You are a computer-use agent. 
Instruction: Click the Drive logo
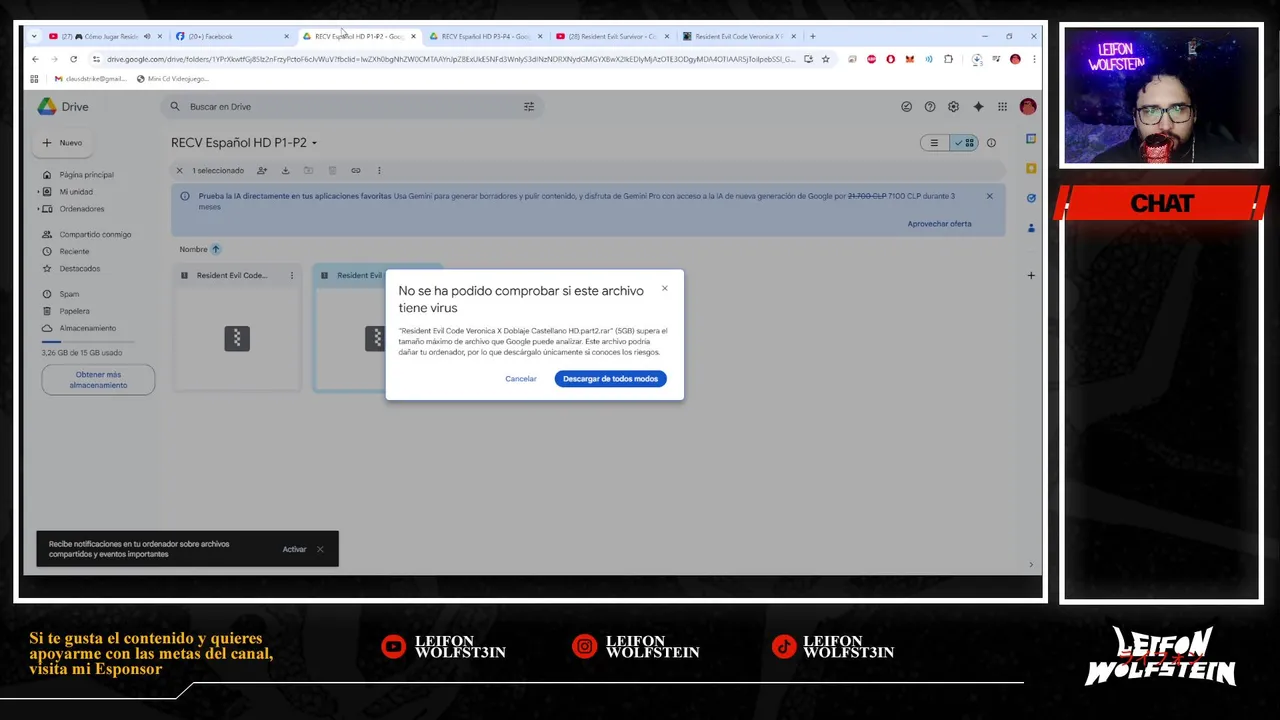[x=63, y=107]
